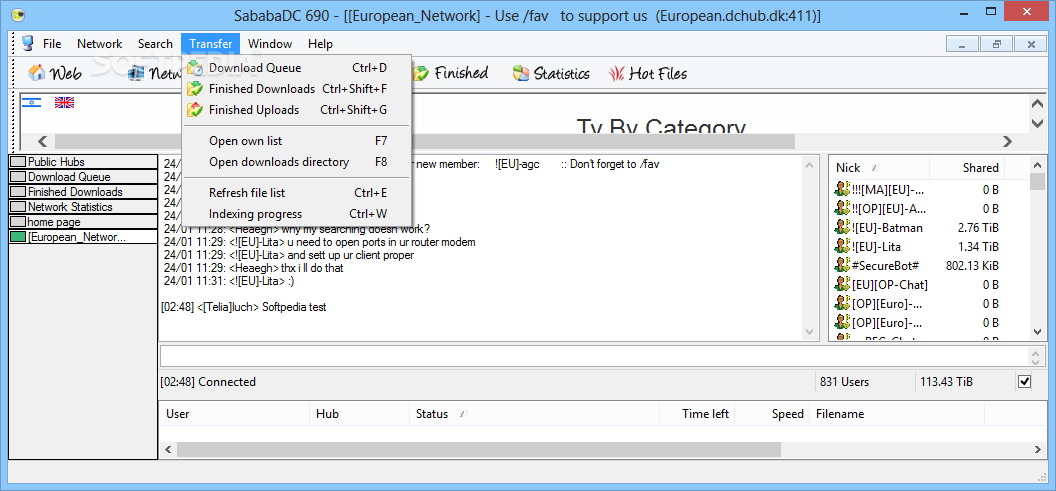Click the UK flag language icon
Viewport: 1056px width, 491px height.
(65, 102)
